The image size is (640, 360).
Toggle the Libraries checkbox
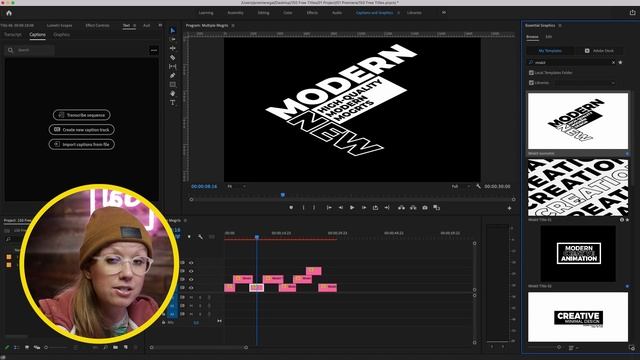point(531,82)
